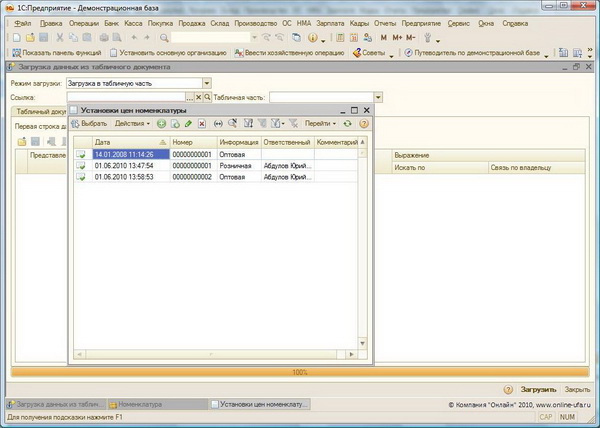600x428 pixels.
Task: Click red X Mark for deletion icon
Action: point(202,124)
